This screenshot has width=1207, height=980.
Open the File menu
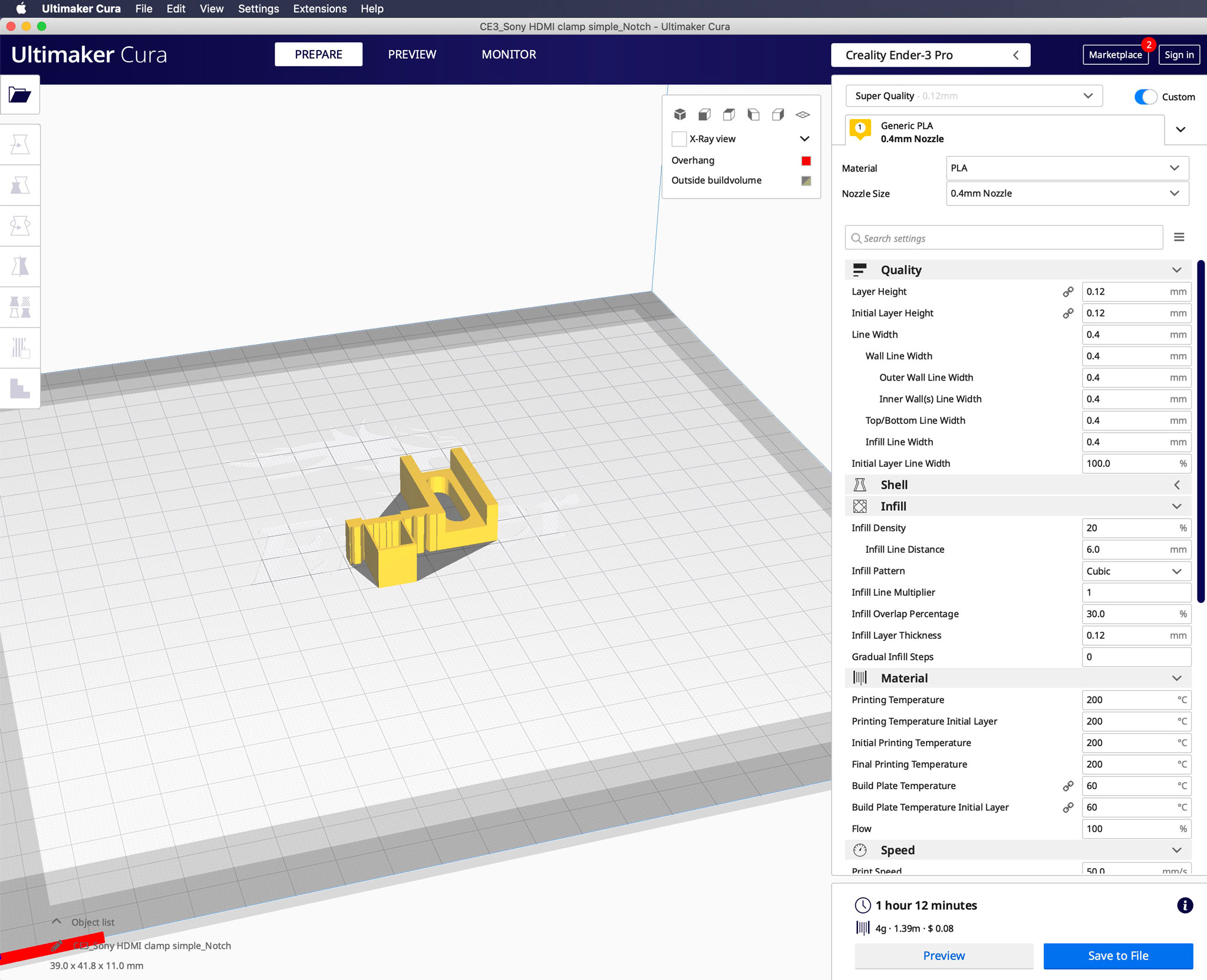point(143,8)
